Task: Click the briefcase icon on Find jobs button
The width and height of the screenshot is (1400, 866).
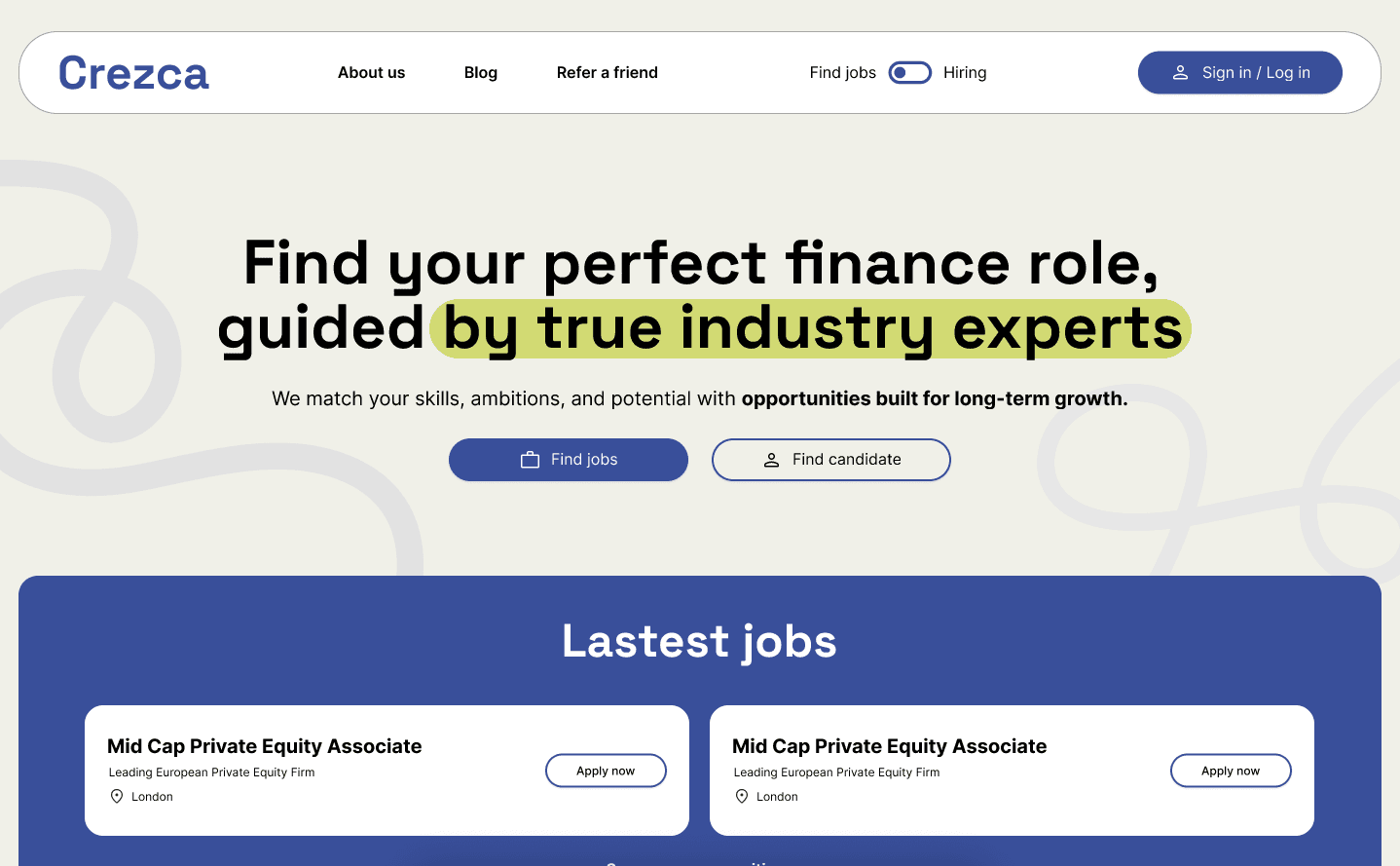Action: (x=530, y=460)
